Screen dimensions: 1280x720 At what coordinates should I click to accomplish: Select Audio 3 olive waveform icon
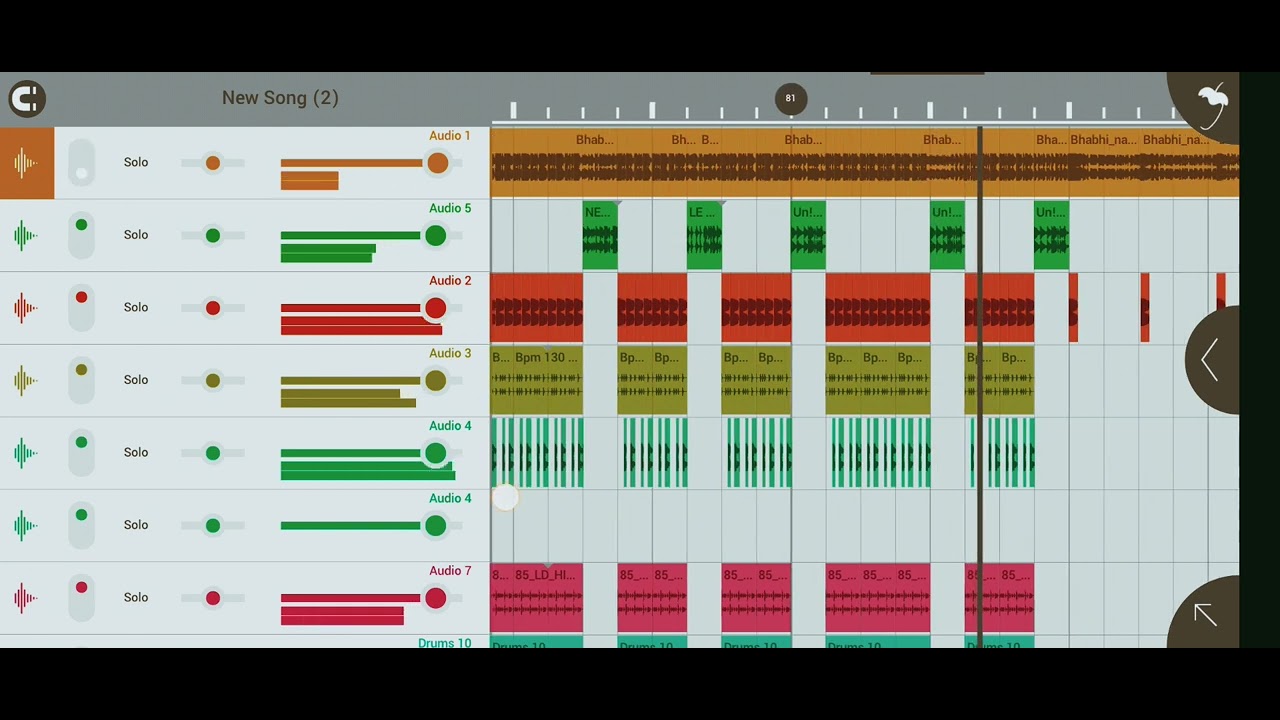pyautogui.click(x=26, y=380)
